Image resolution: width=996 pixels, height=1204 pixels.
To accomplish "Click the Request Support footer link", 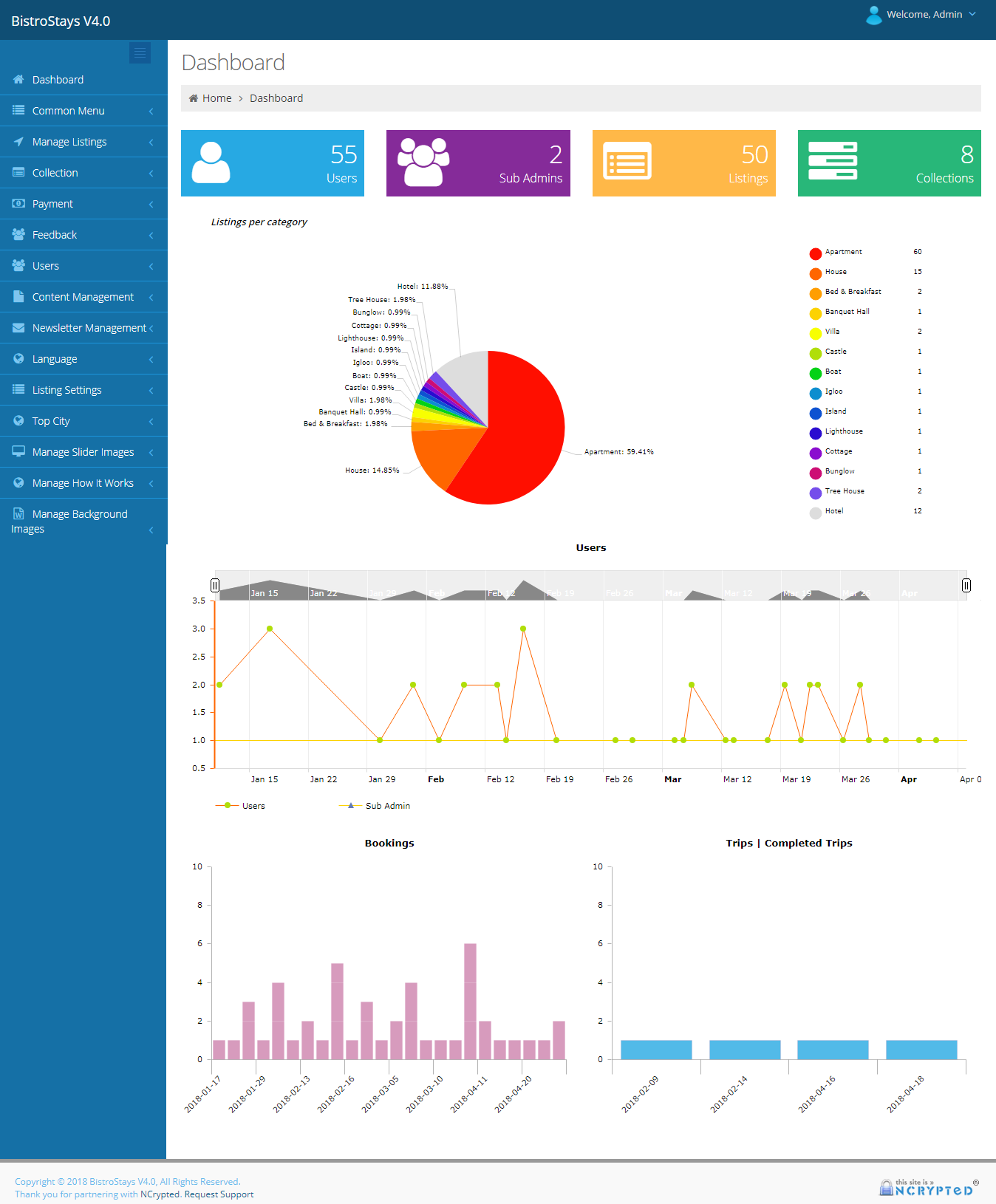I will [x=219, y=1194].
